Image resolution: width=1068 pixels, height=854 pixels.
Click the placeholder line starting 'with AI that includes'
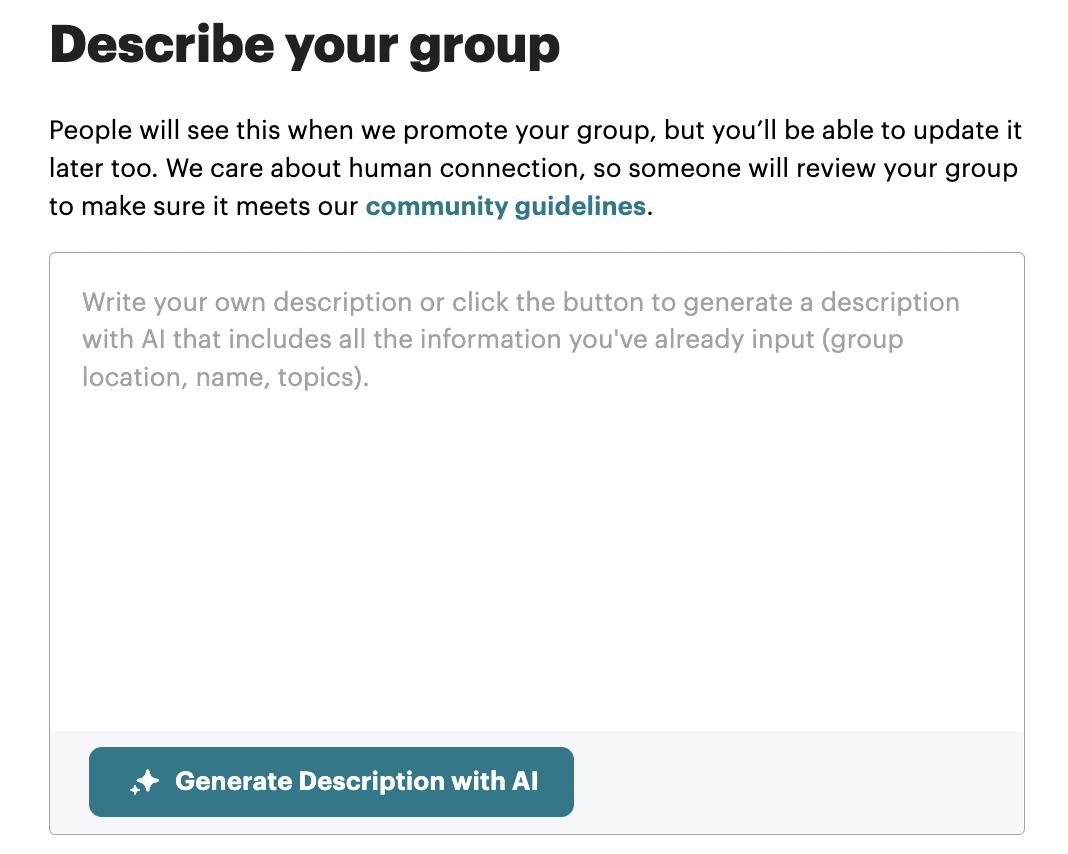(492, 339)
